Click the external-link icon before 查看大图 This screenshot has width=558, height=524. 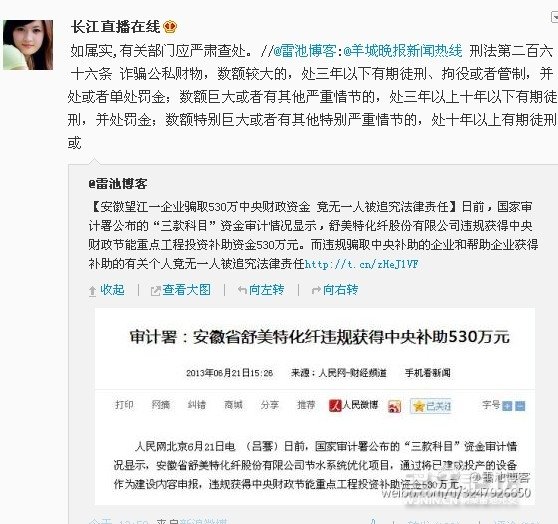tap(156, 291)
